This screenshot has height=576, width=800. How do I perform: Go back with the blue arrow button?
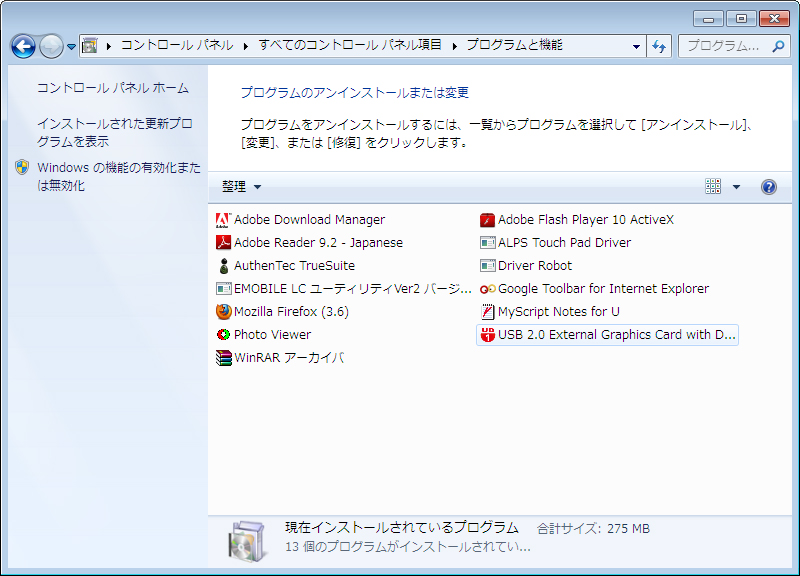coord(23,47)
